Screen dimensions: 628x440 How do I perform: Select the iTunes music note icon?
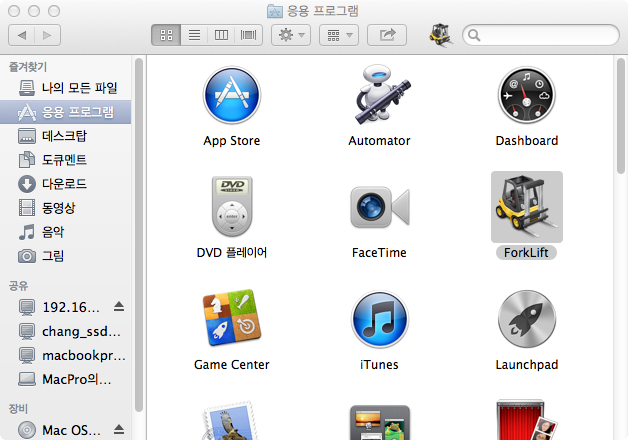click(x=380, y=319)
